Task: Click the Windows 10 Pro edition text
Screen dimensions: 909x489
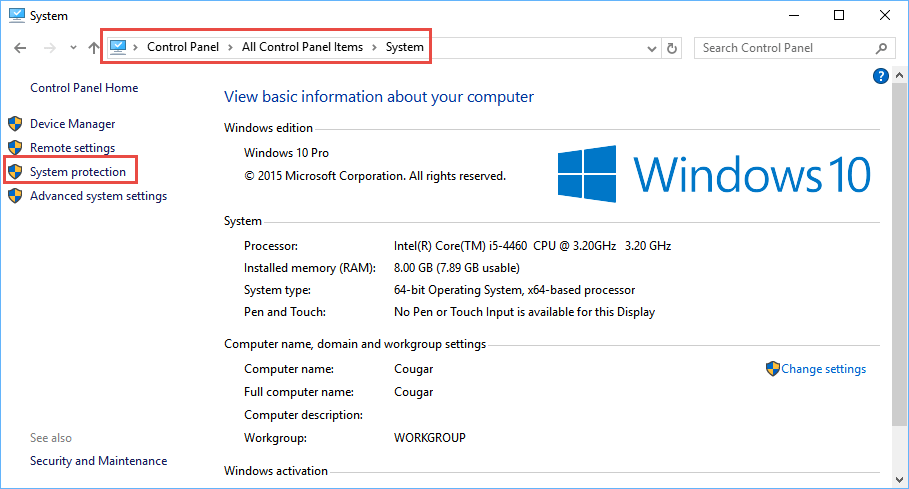Action: [286, 153]
